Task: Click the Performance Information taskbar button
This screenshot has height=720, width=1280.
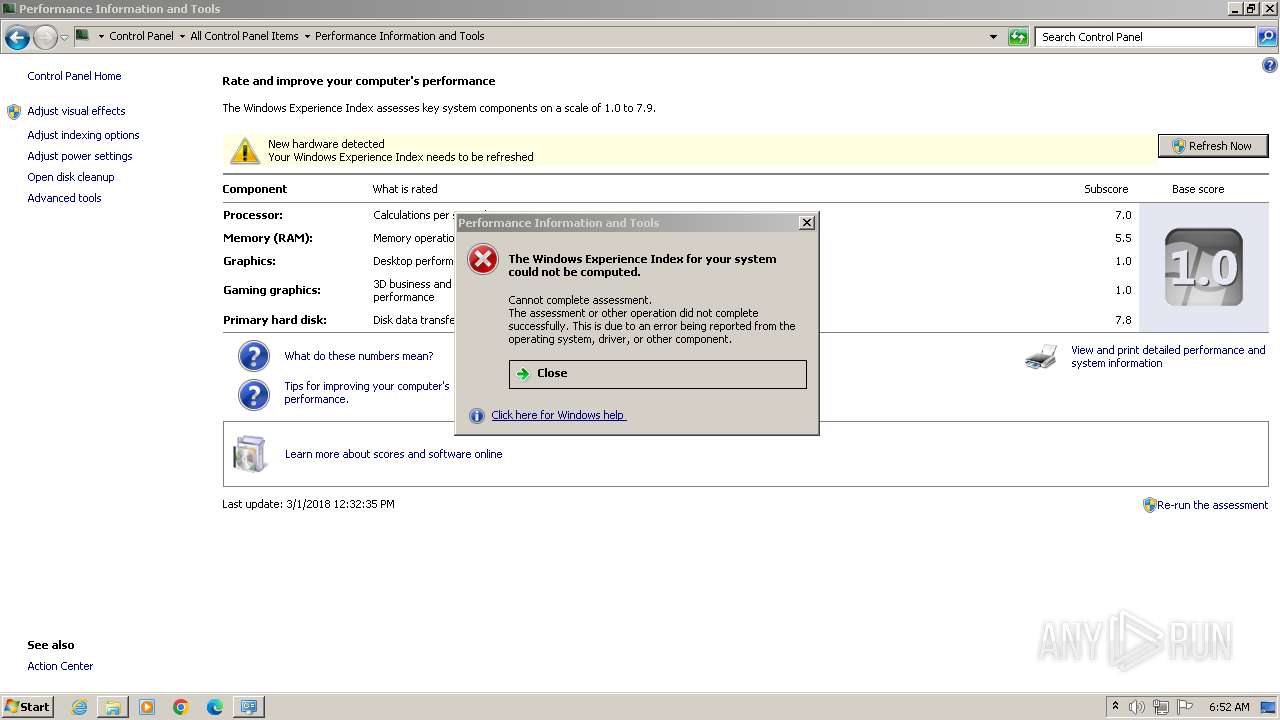Action: click(x=249, y=707)
